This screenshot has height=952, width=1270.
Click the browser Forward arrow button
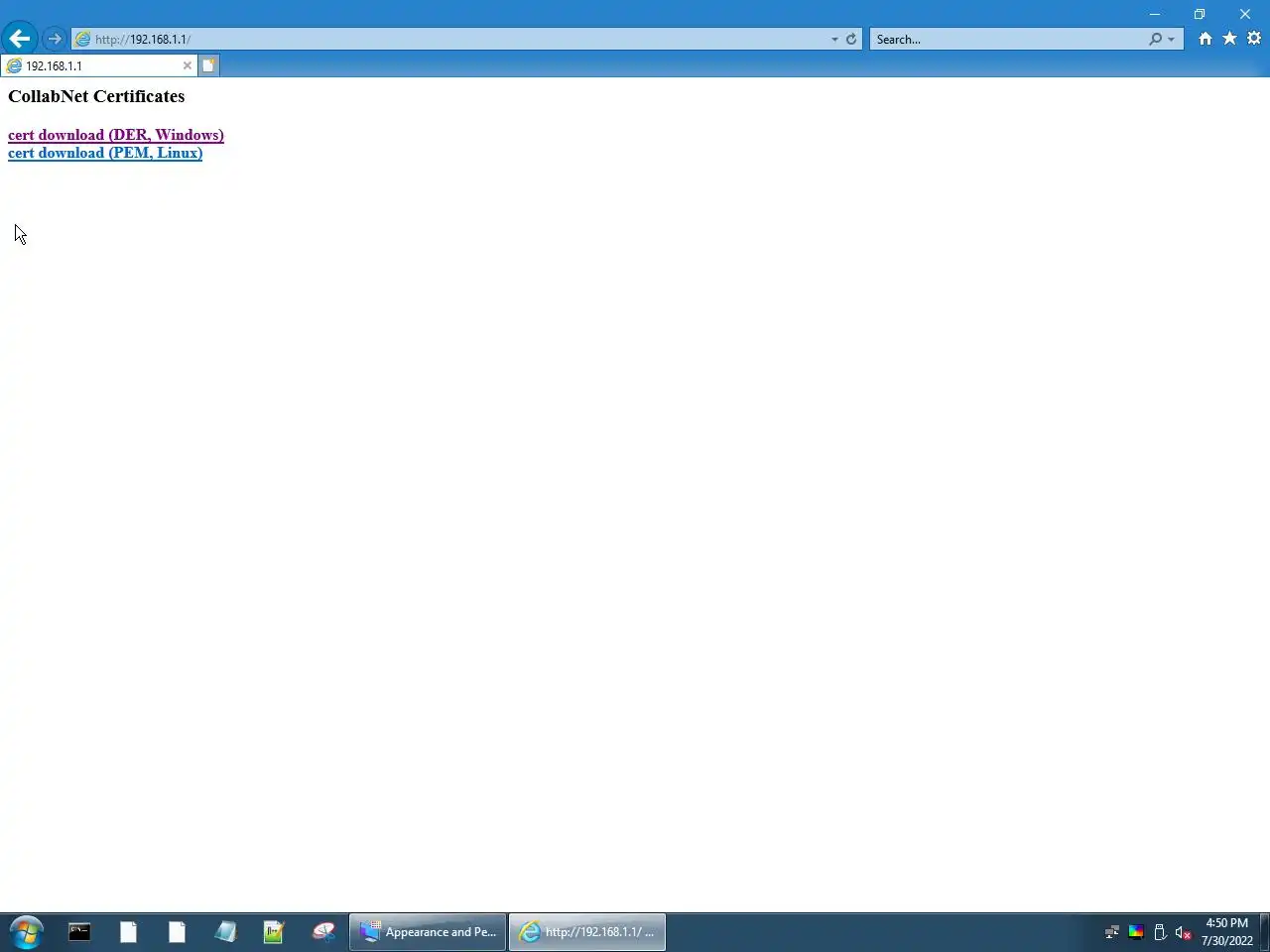55,39
